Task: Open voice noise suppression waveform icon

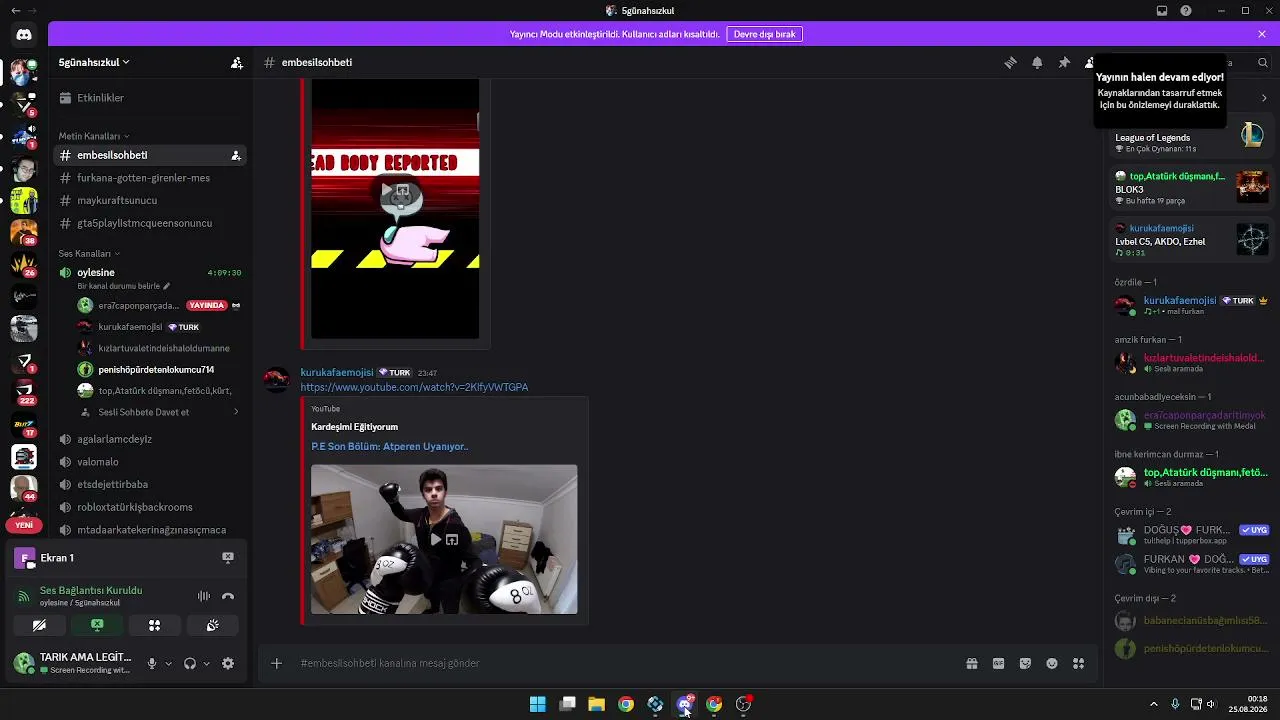Action: pos(204,596)
